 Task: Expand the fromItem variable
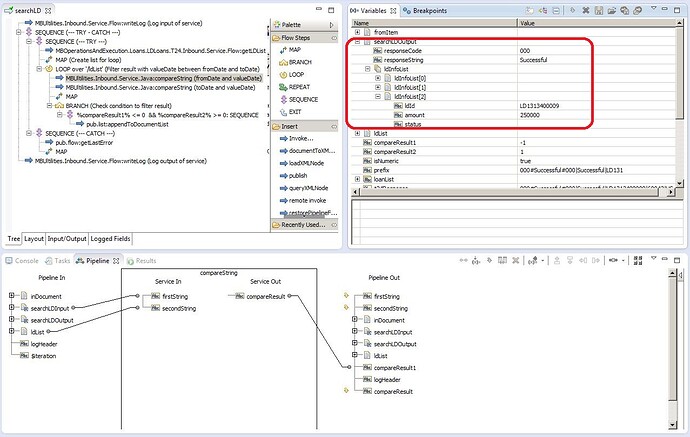[x=357, y=32]
